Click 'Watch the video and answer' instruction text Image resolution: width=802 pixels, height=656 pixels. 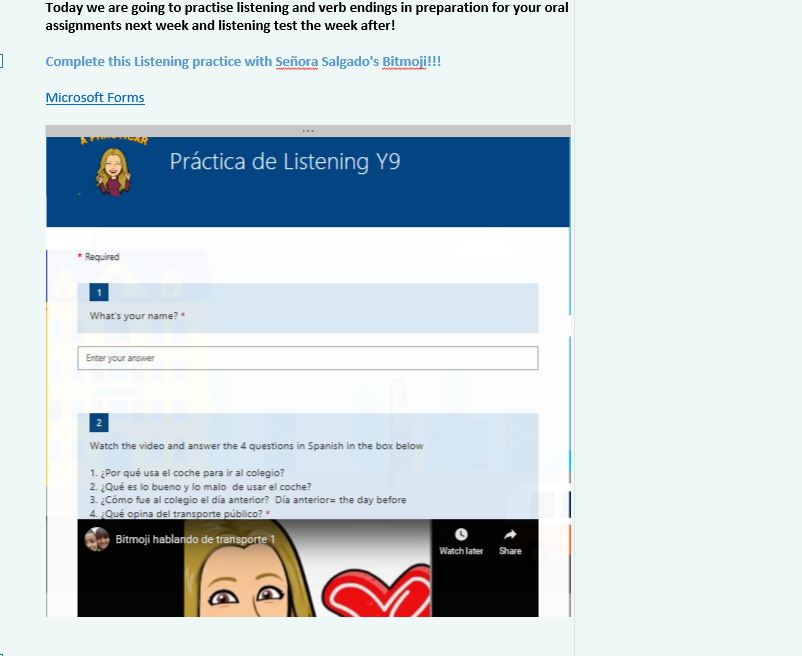point(256,446)
